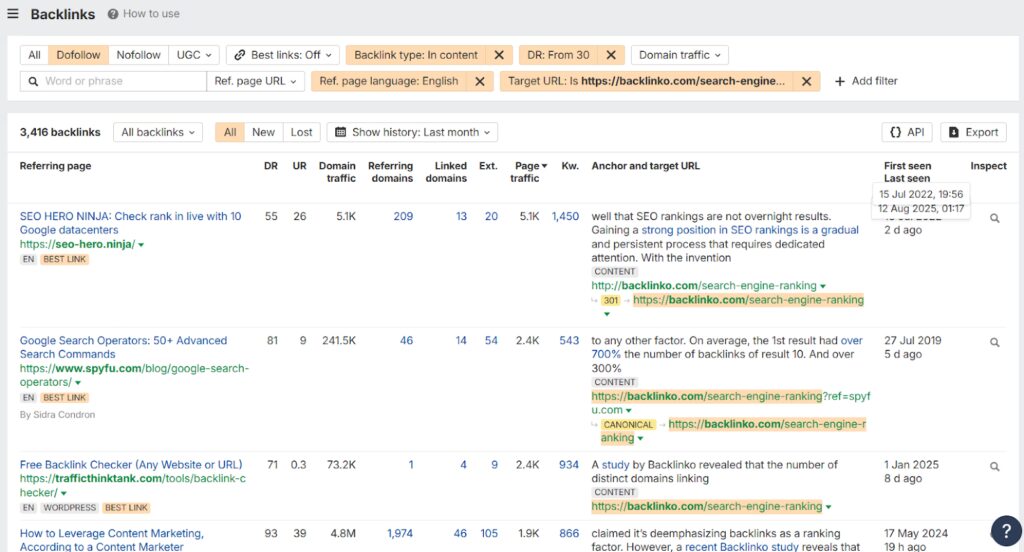Open the seo-hero.ninja URL link
This screenshot has height=552, width=1024.
pos(77,244)
